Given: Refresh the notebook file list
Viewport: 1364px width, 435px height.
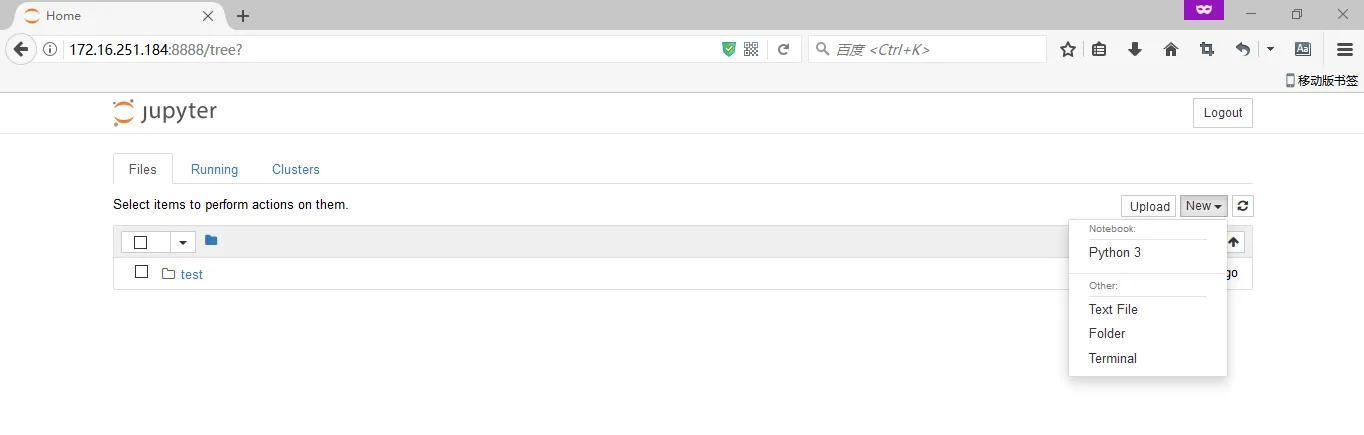Looking at the screenshot, I should coord(1242,206).
